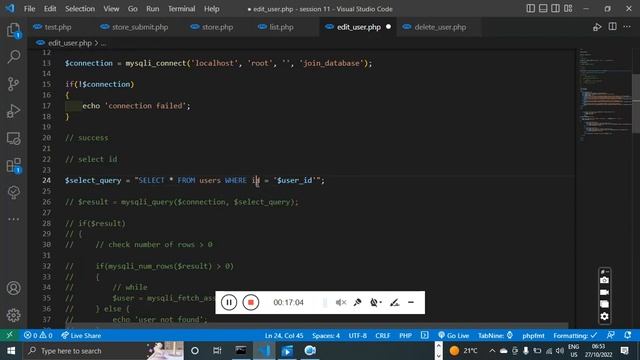The width and height of the screenshot is (640, 360).
Task: Click the video record icon in side widget
Action: 604,292
